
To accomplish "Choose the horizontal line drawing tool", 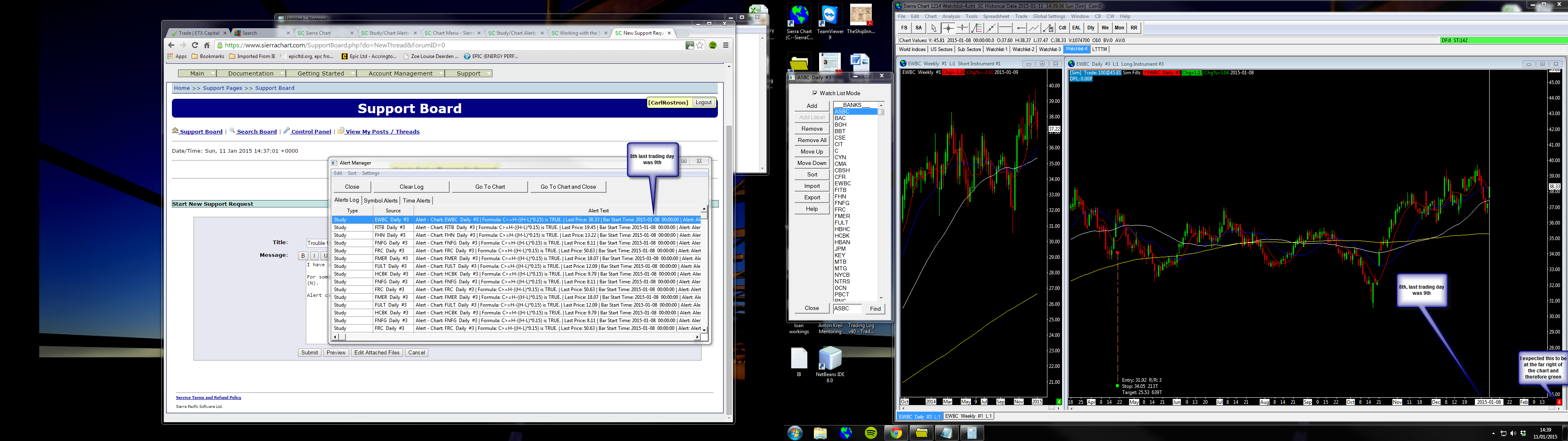I will [x=1006, y=28].
